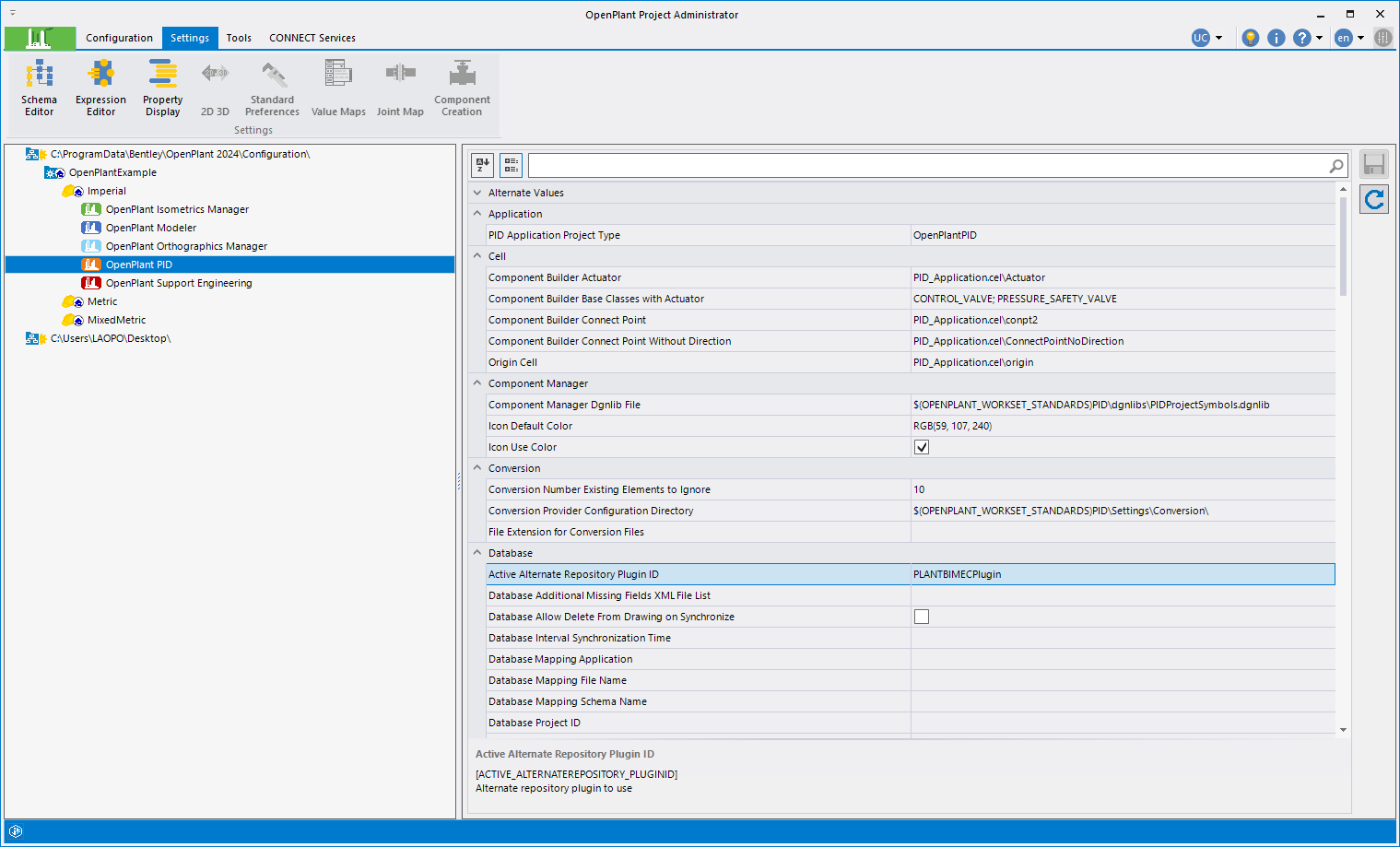Select OpenPlant Orthographics Manager node
1400x847 pixels.
click(x=186, y=246)
